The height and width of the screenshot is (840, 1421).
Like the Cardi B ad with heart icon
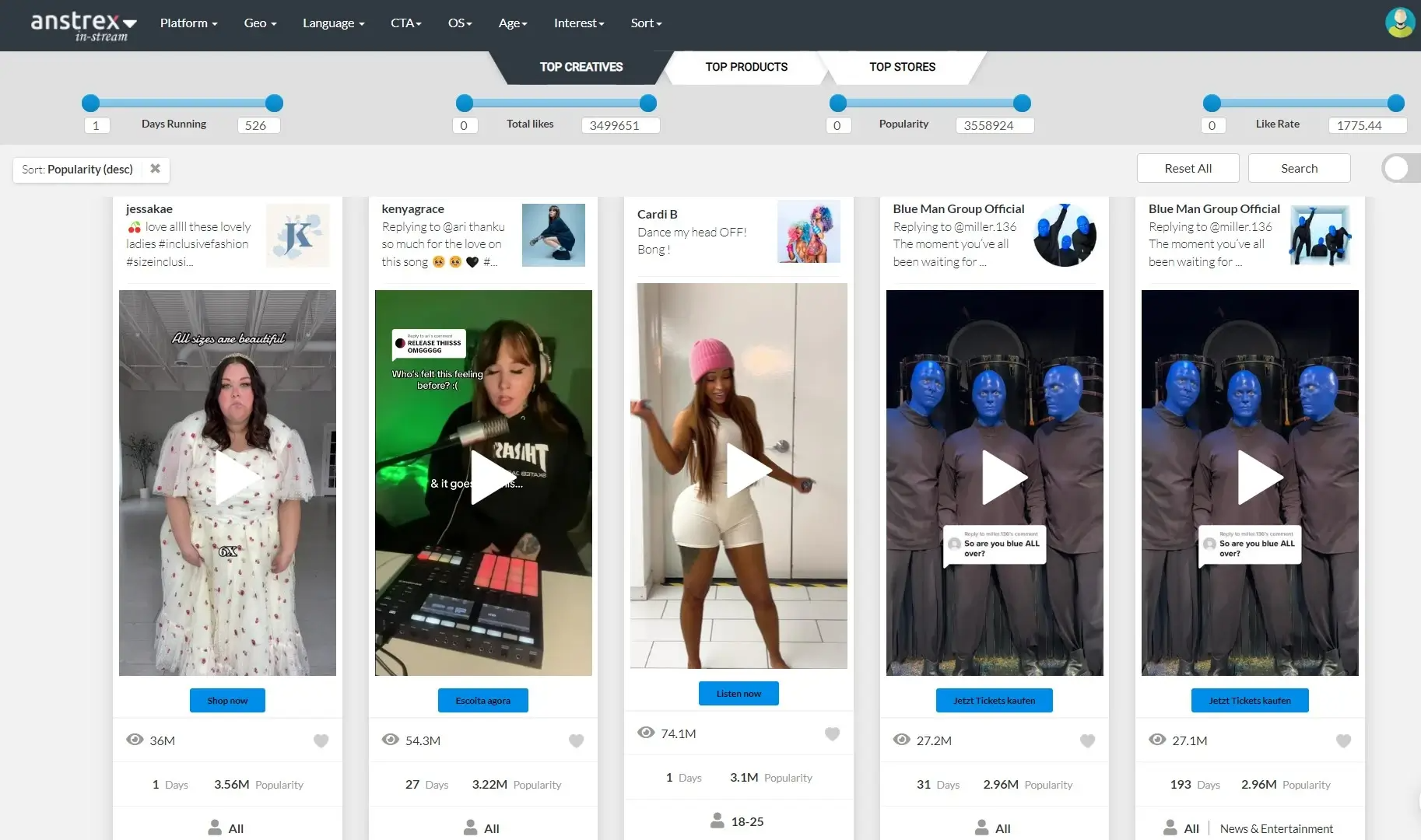(x=832, y=733)
